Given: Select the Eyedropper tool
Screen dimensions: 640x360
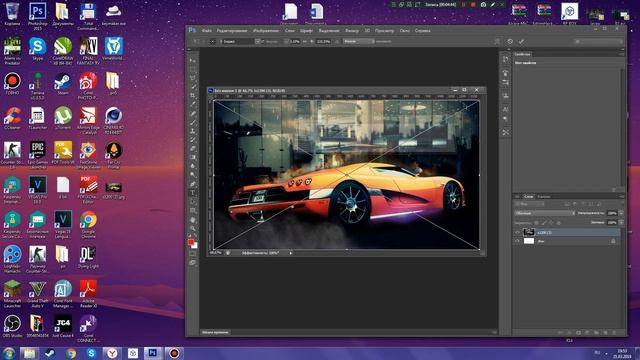Looking at the screenshot, I should point(193,104).
